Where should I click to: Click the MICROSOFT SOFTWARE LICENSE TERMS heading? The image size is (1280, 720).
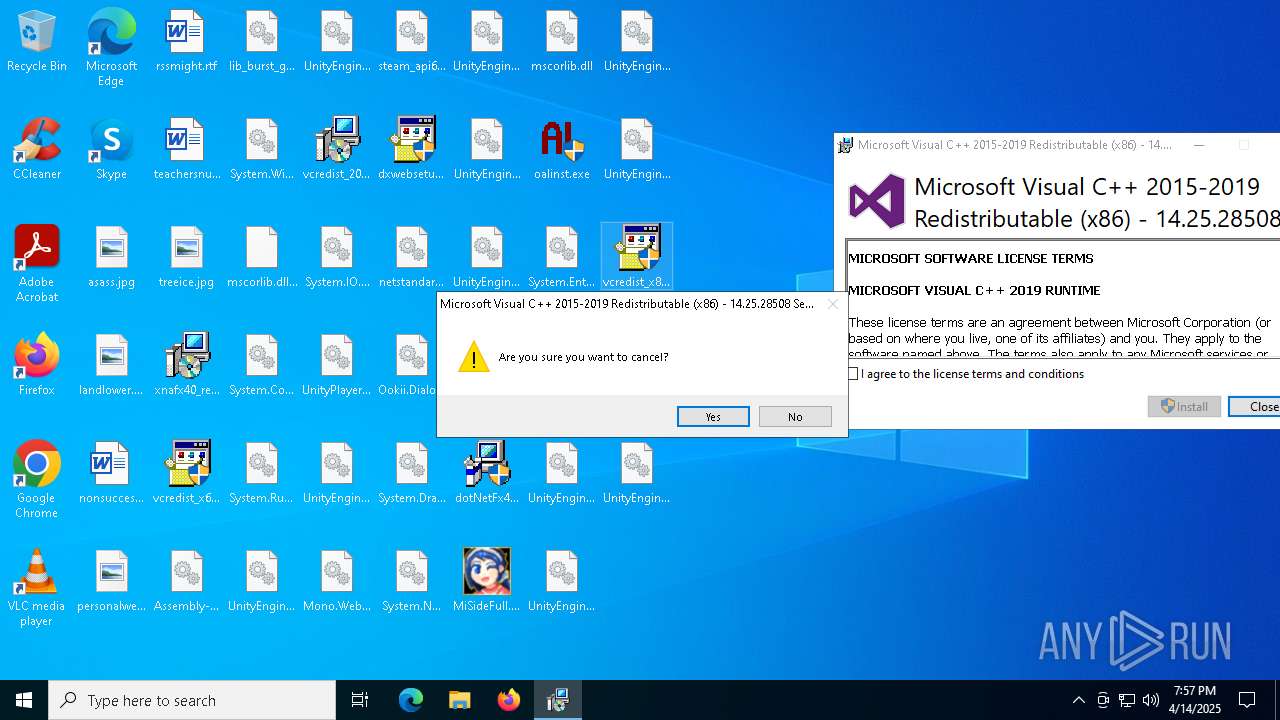point(971,258)
